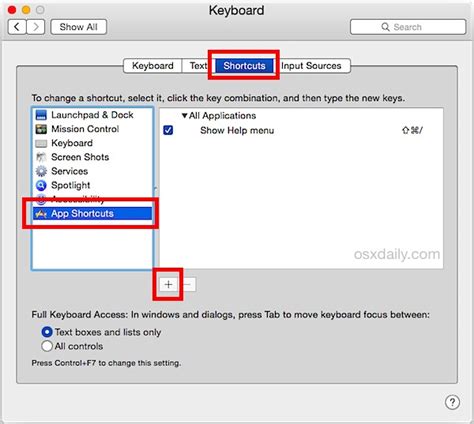Select the Launchpad & Dock icon
Image resolution: width=474 pixels, height=424 pixels.
point(41,115)
